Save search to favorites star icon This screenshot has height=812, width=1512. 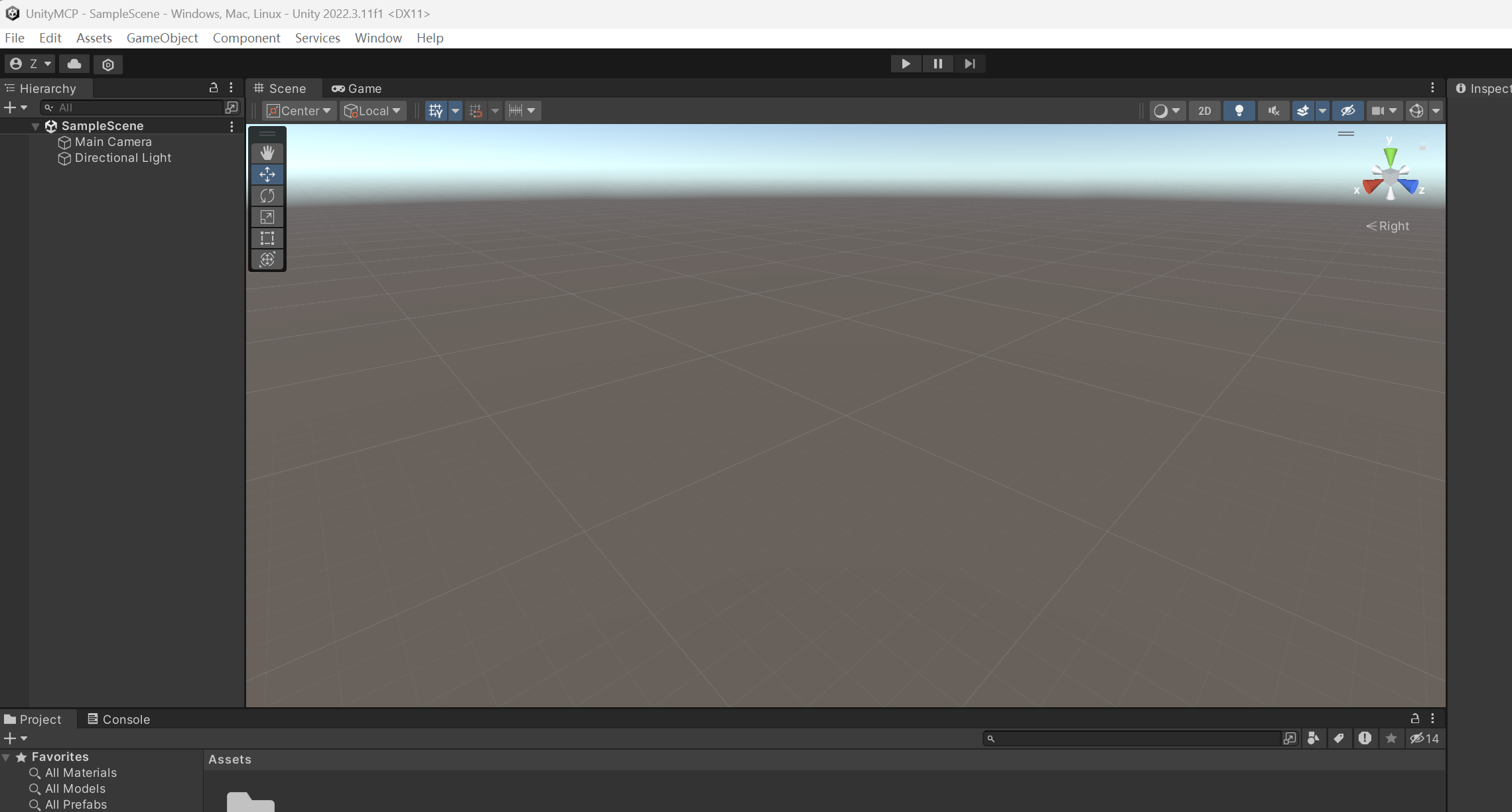(1391, 738)
